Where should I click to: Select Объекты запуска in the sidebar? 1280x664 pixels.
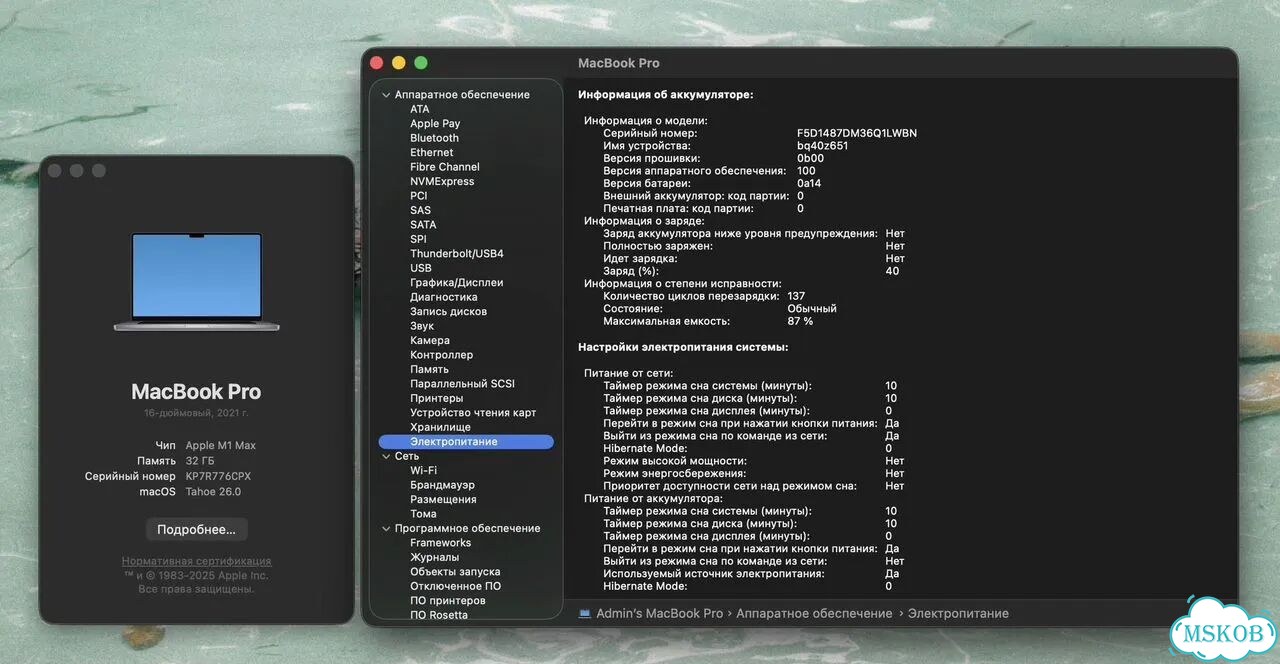pyautogui.click(x=455, y=572)
